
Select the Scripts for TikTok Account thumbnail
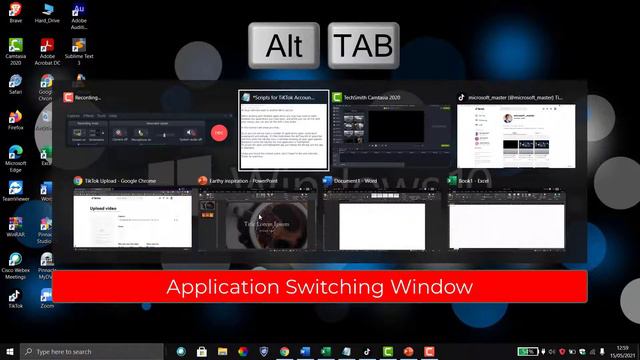284,130
